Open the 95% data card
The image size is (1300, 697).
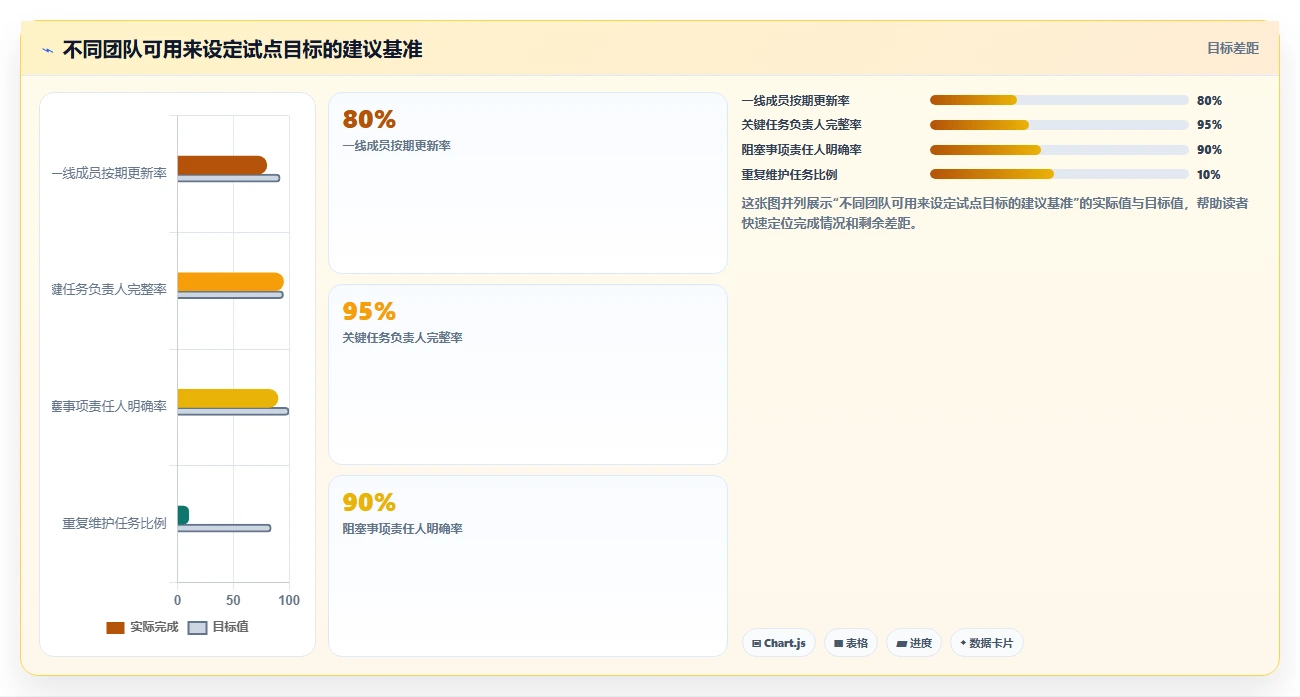click(528, 375)
